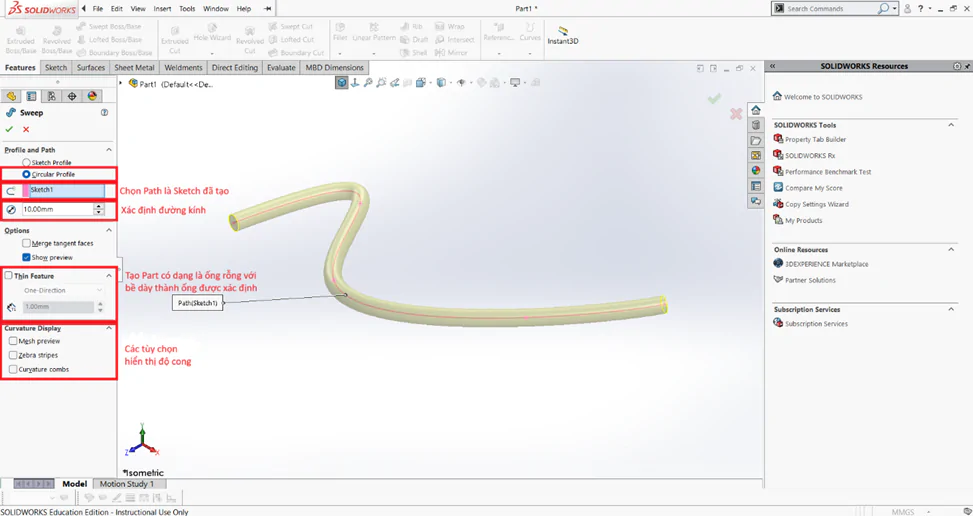Open the Insert menu

[162, 9]
